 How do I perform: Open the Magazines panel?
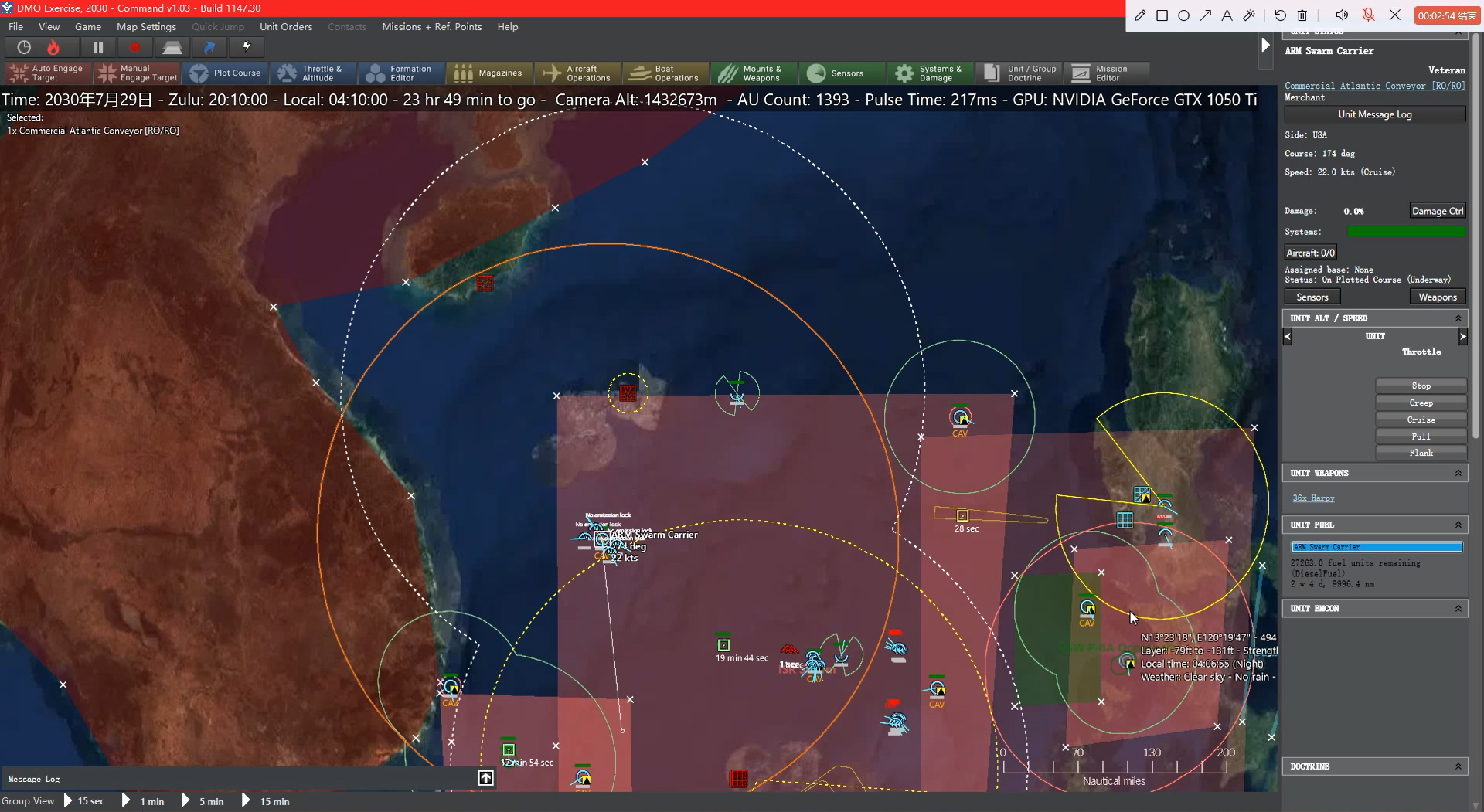point(488,73)
